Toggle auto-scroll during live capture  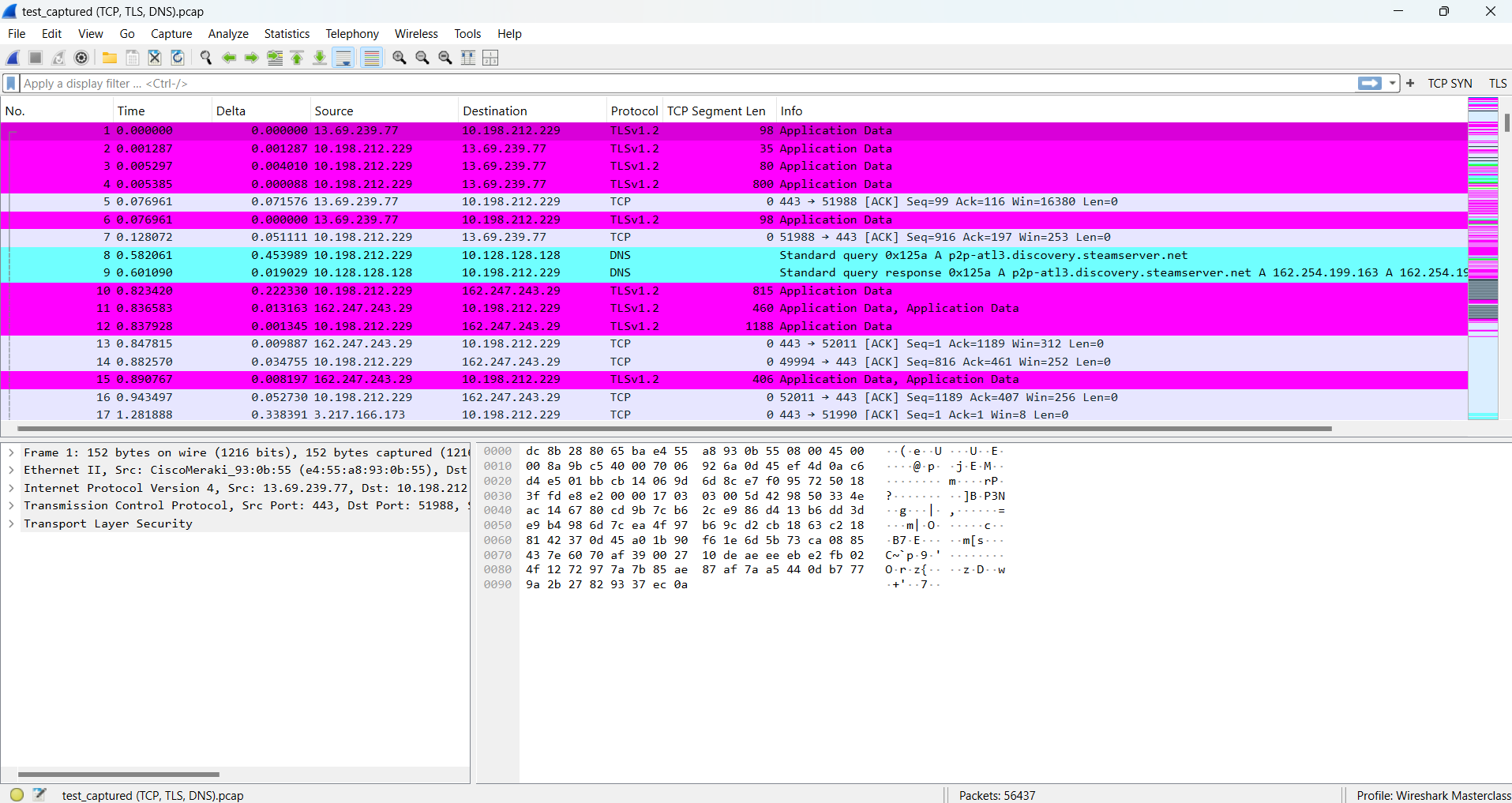coord(343,58)
